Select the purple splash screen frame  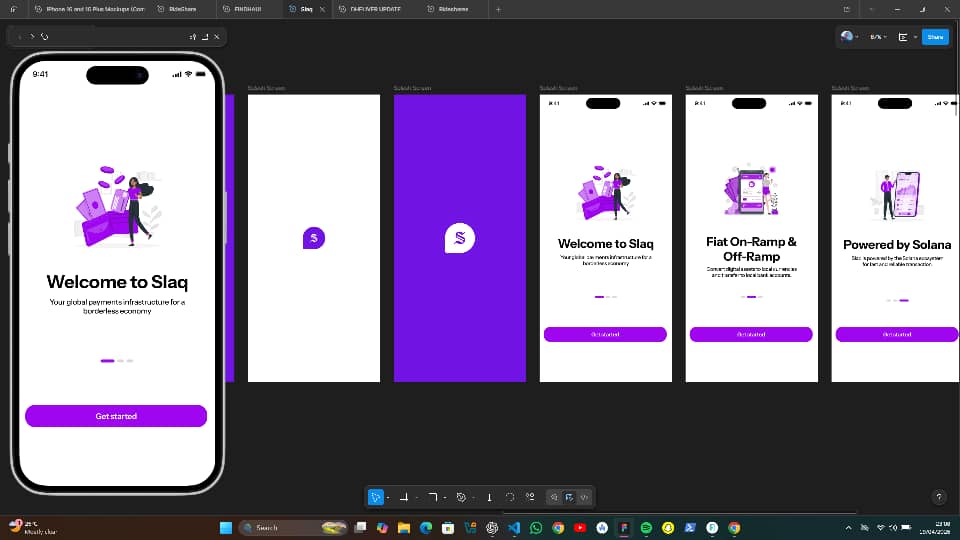click(x=460, y=238)
